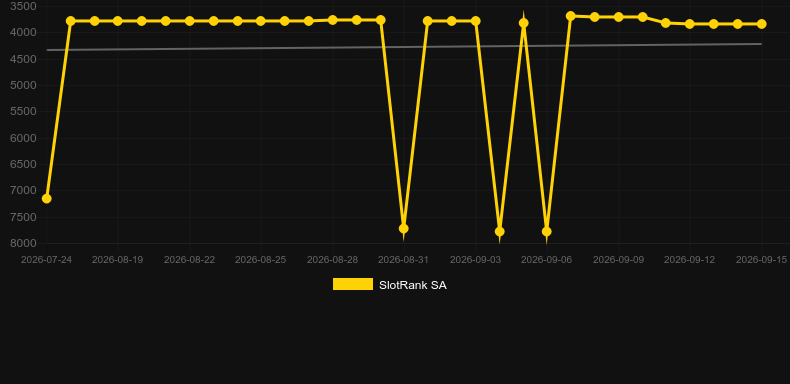
Task: Click the data point at 2026-08-25
Action: tap(260, 21)
